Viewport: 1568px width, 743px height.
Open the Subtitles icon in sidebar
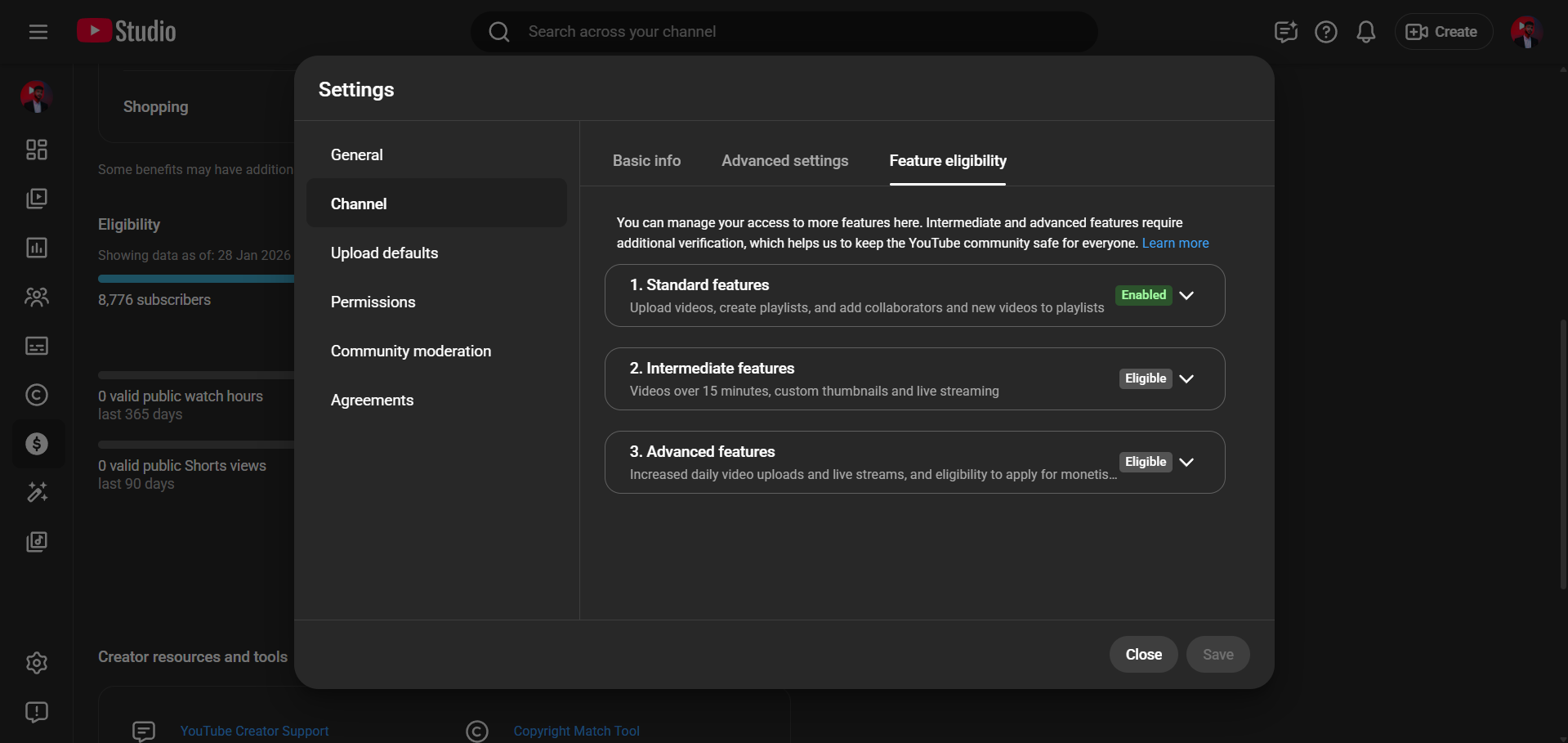point(37,346)
